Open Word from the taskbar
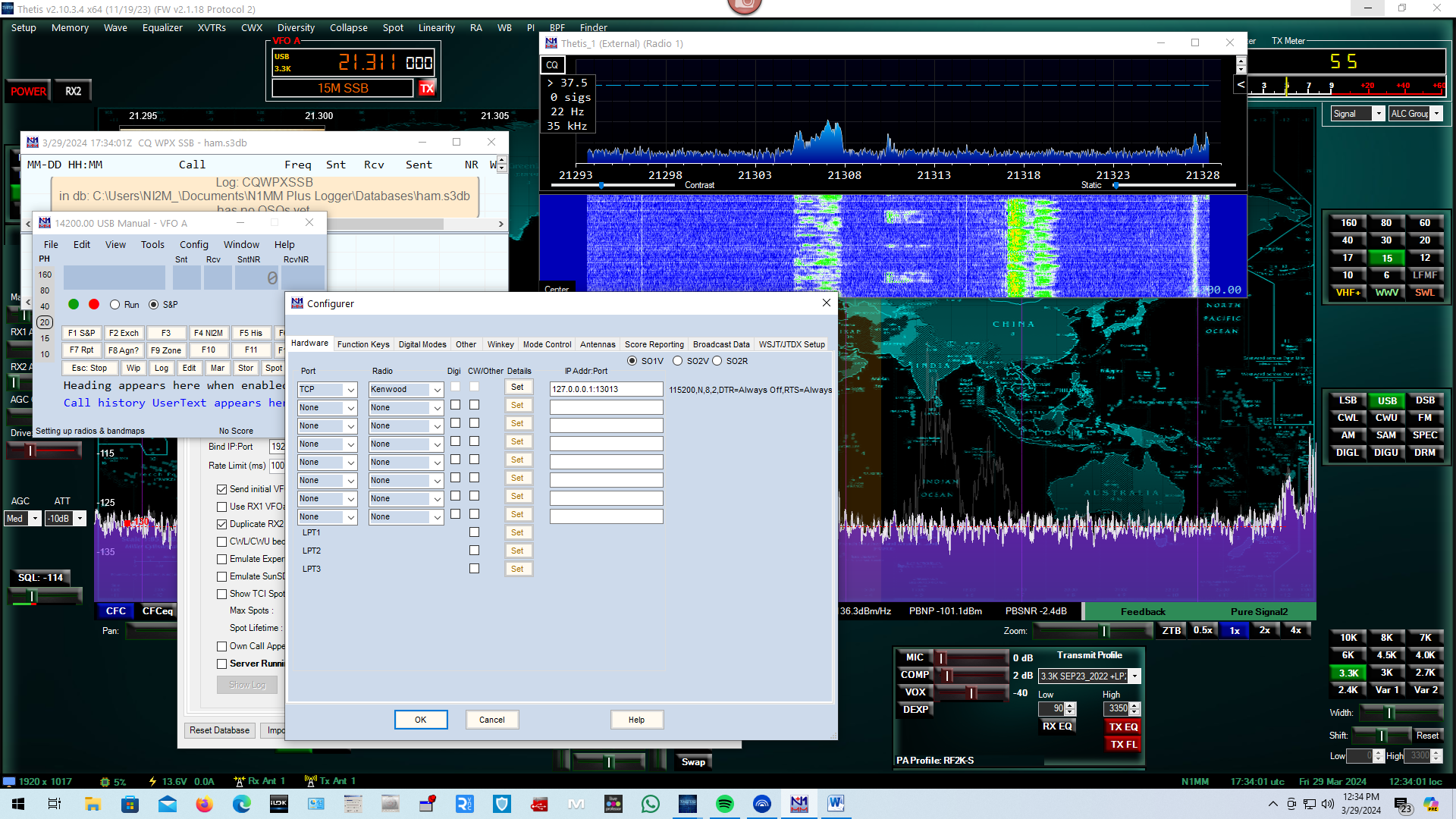 pyautogui.click(x=836, y=804)
